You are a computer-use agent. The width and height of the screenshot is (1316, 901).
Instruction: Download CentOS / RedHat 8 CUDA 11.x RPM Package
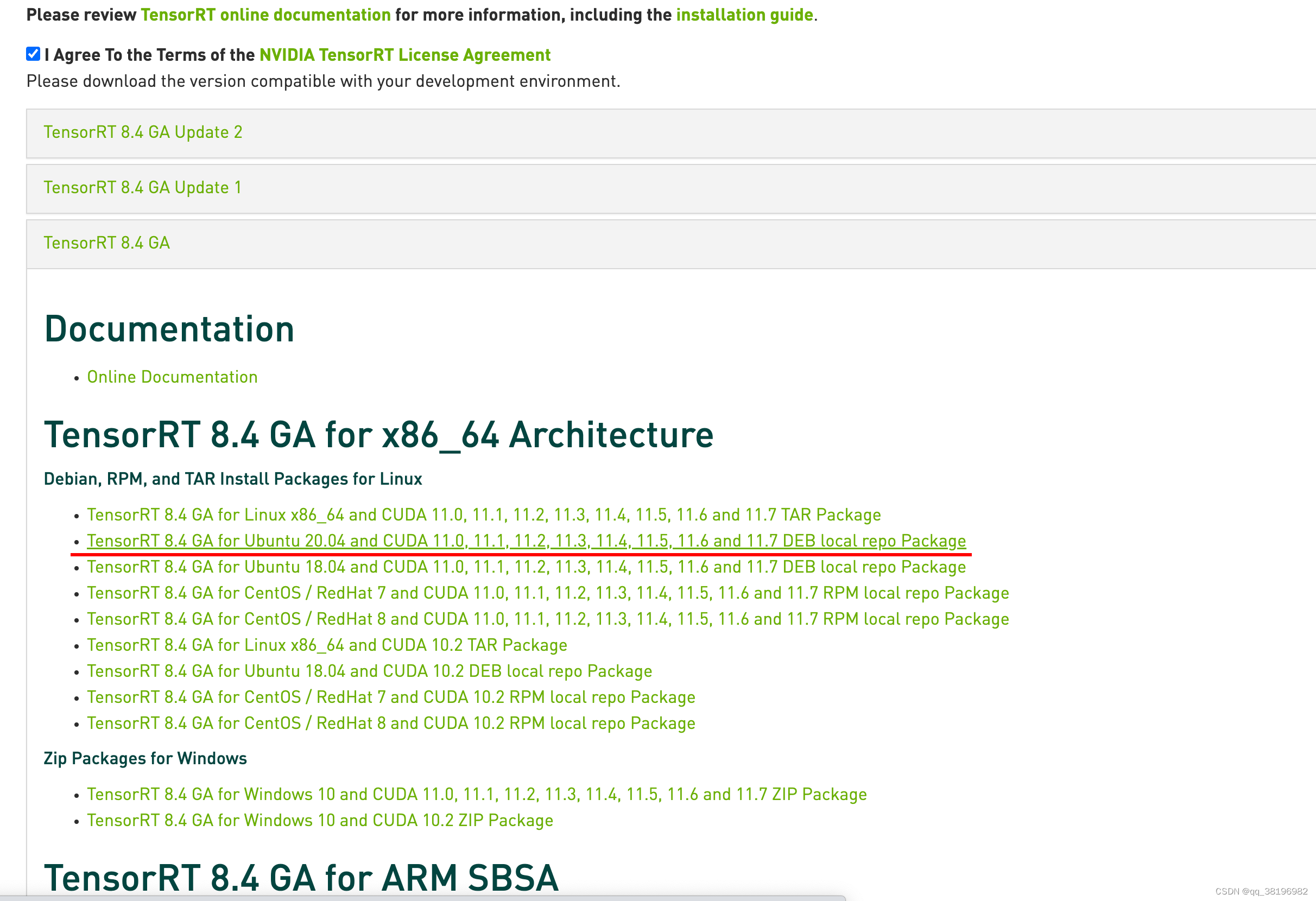[x=548, y=619]
